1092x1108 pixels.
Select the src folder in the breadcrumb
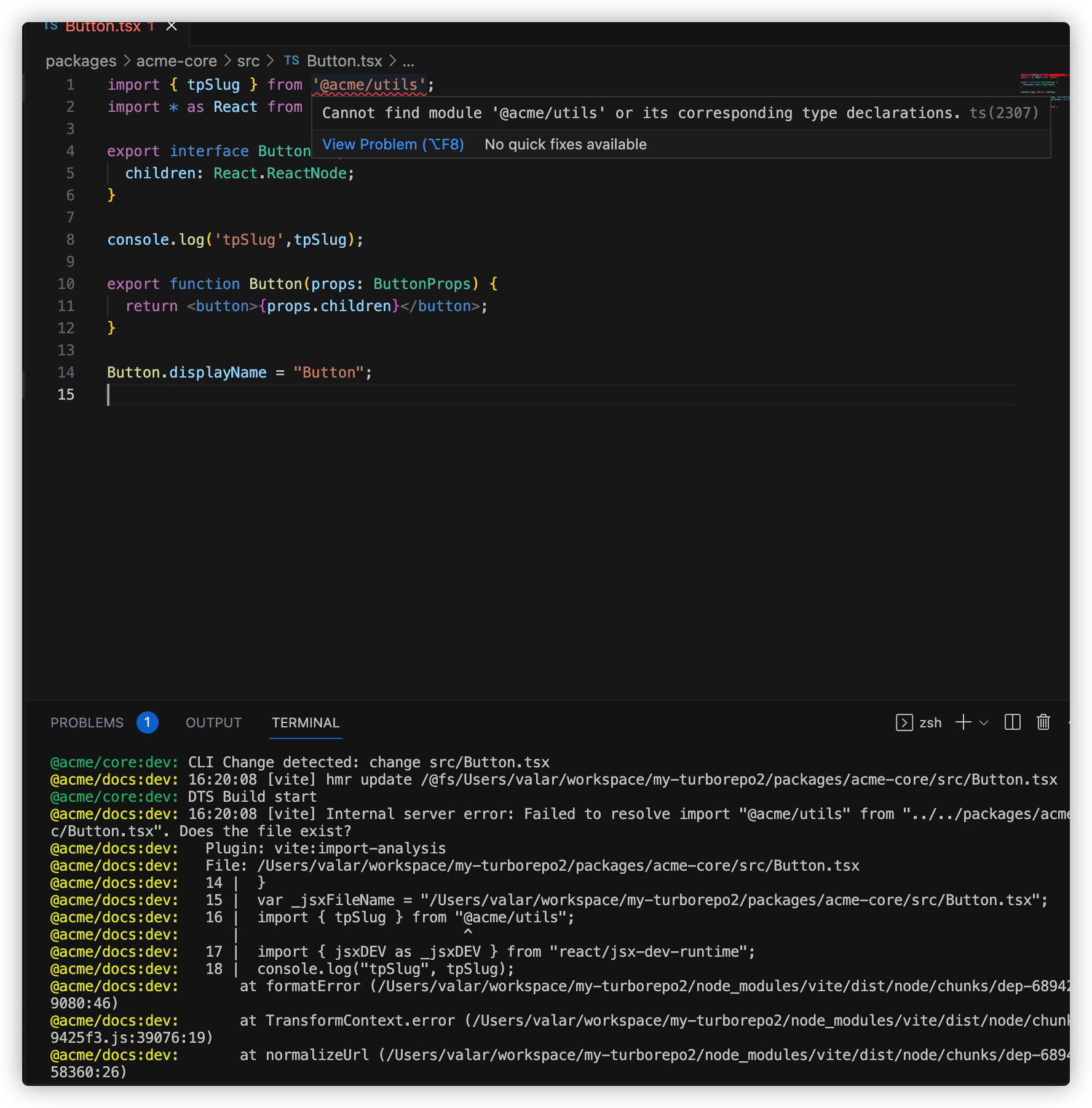point(248,60)
